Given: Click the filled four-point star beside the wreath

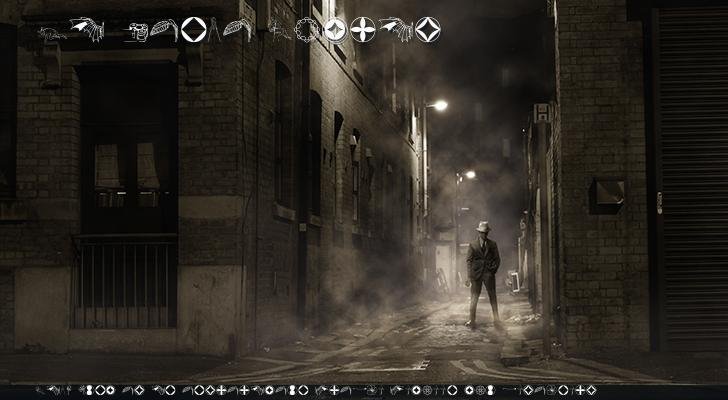Looking at the screenshot, I should pyautogui.click(x=335, y=30).
